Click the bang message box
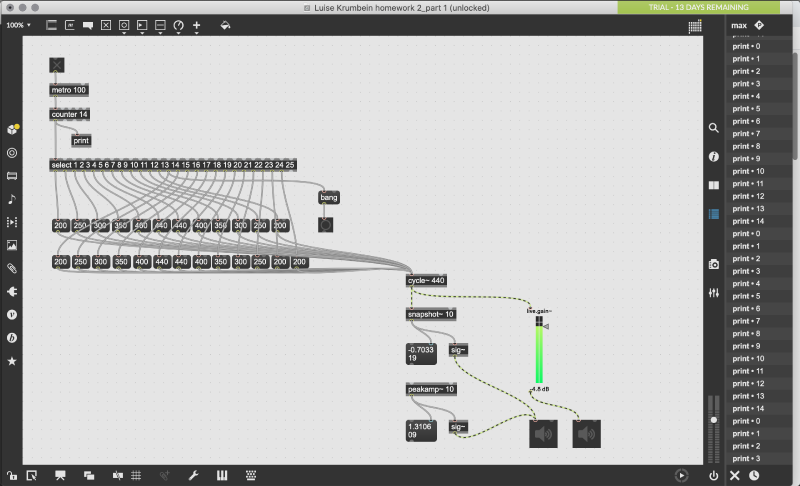 click(x=329, y=197)
